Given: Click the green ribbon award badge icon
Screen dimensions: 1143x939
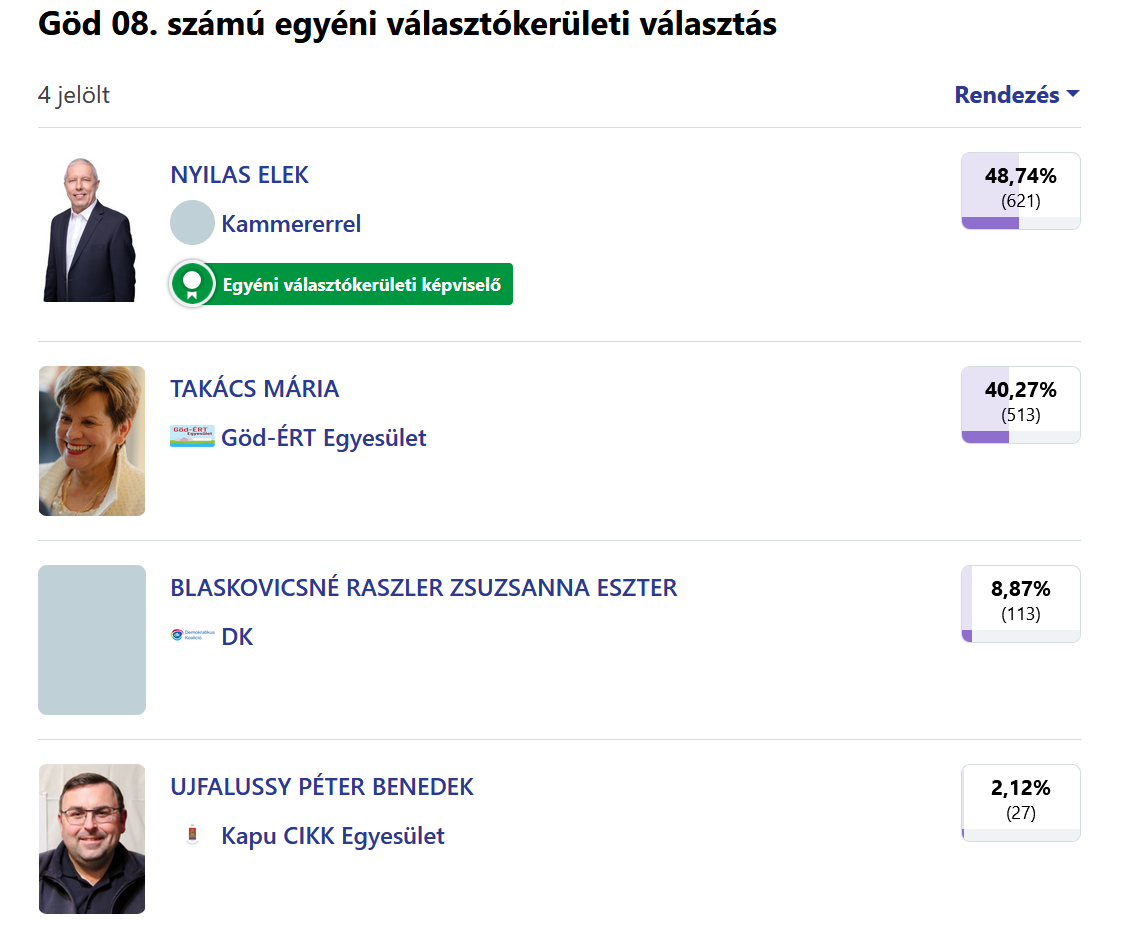Looking at the screenshot, I should 192,284.
